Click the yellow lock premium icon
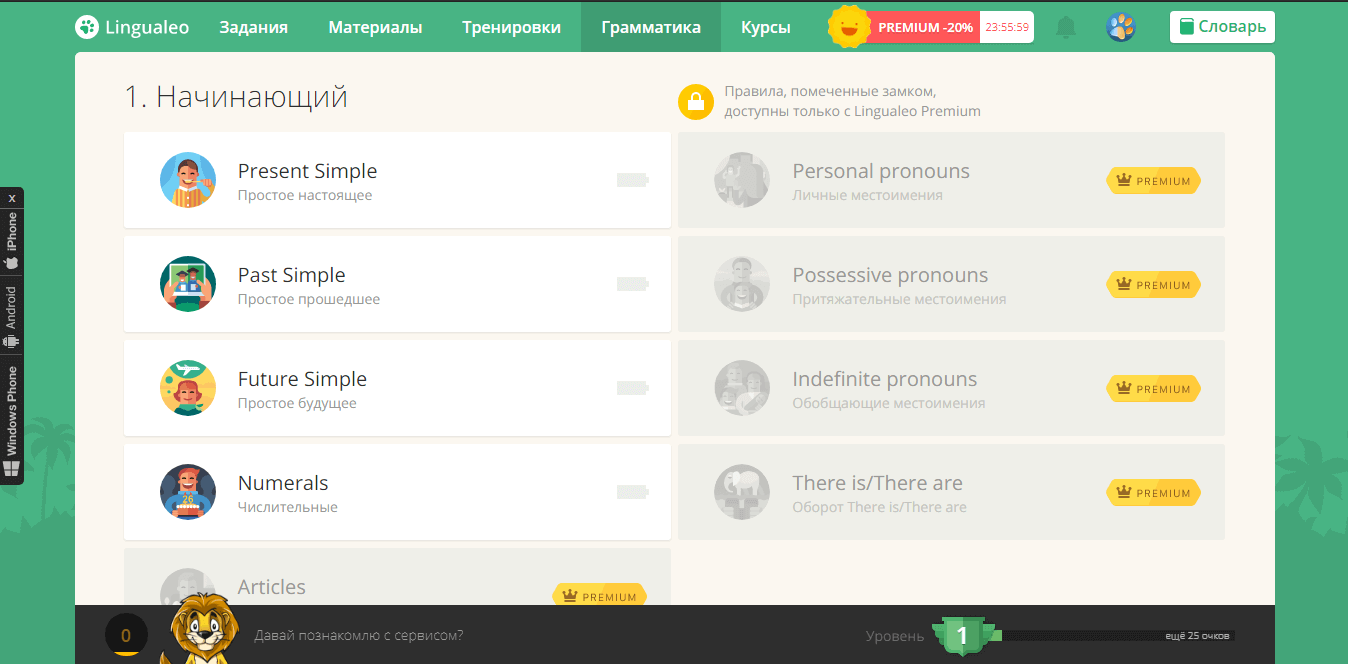Screen dimensions: 1348x664 click(695, 102)
